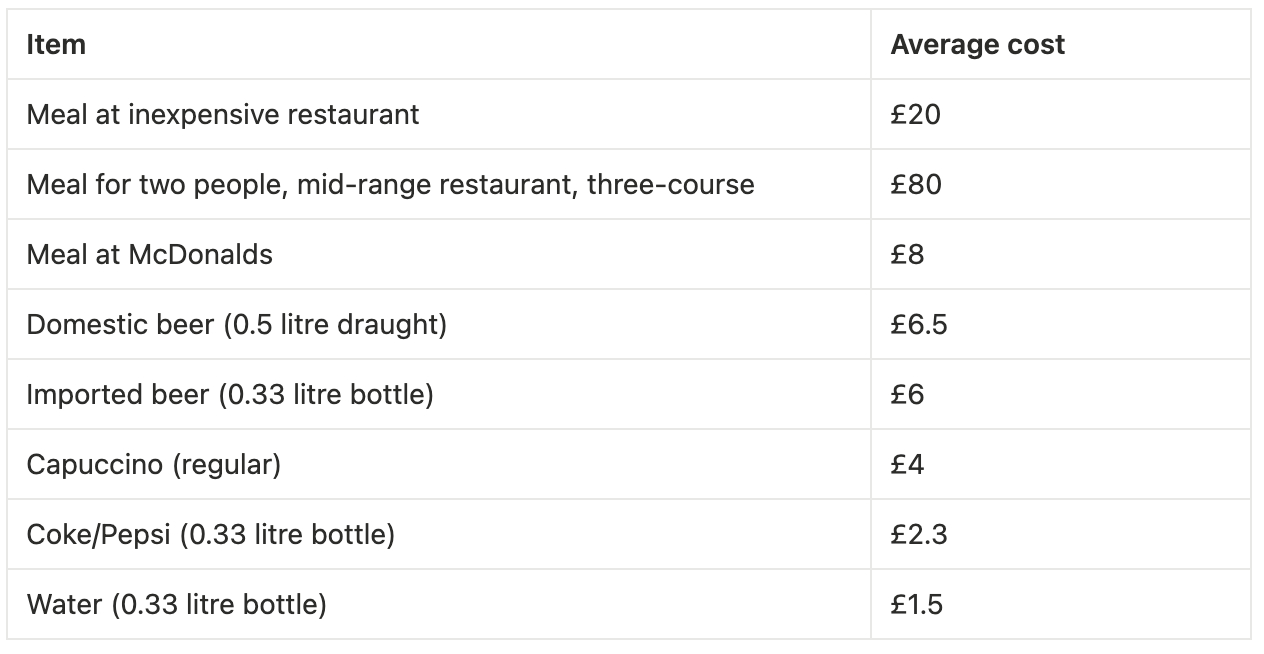Click the "Item" column header
This screenshot has width=1264, height=654.
[56, 45]
